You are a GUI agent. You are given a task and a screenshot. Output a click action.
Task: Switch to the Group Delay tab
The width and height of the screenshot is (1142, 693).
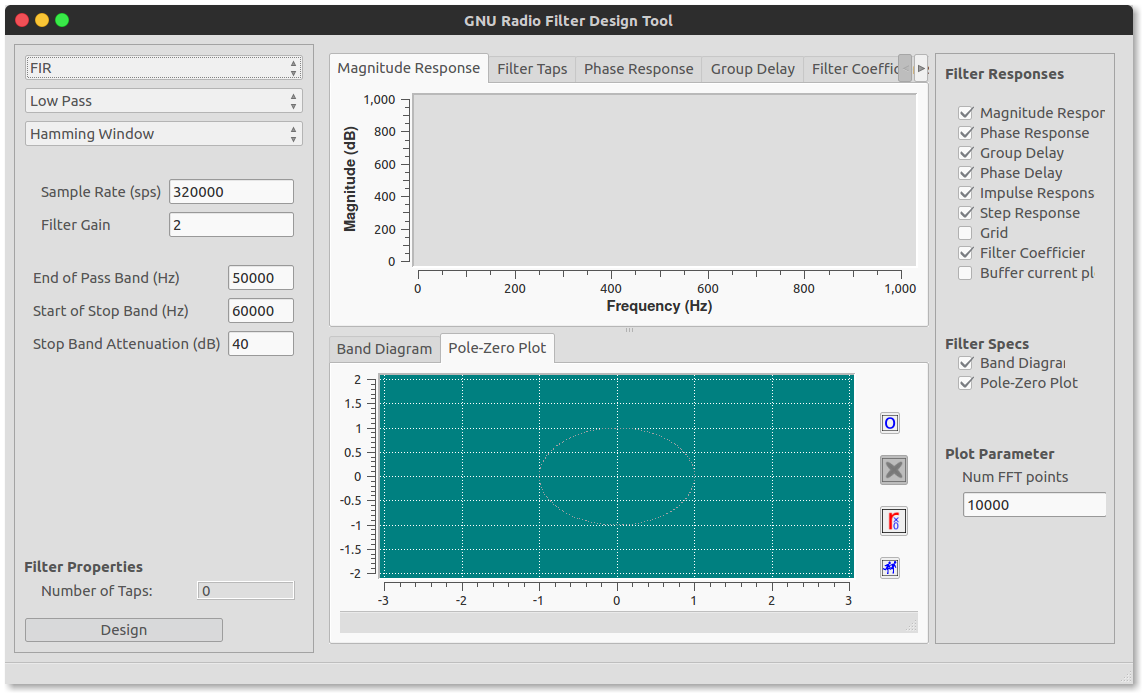pos(752,69)
